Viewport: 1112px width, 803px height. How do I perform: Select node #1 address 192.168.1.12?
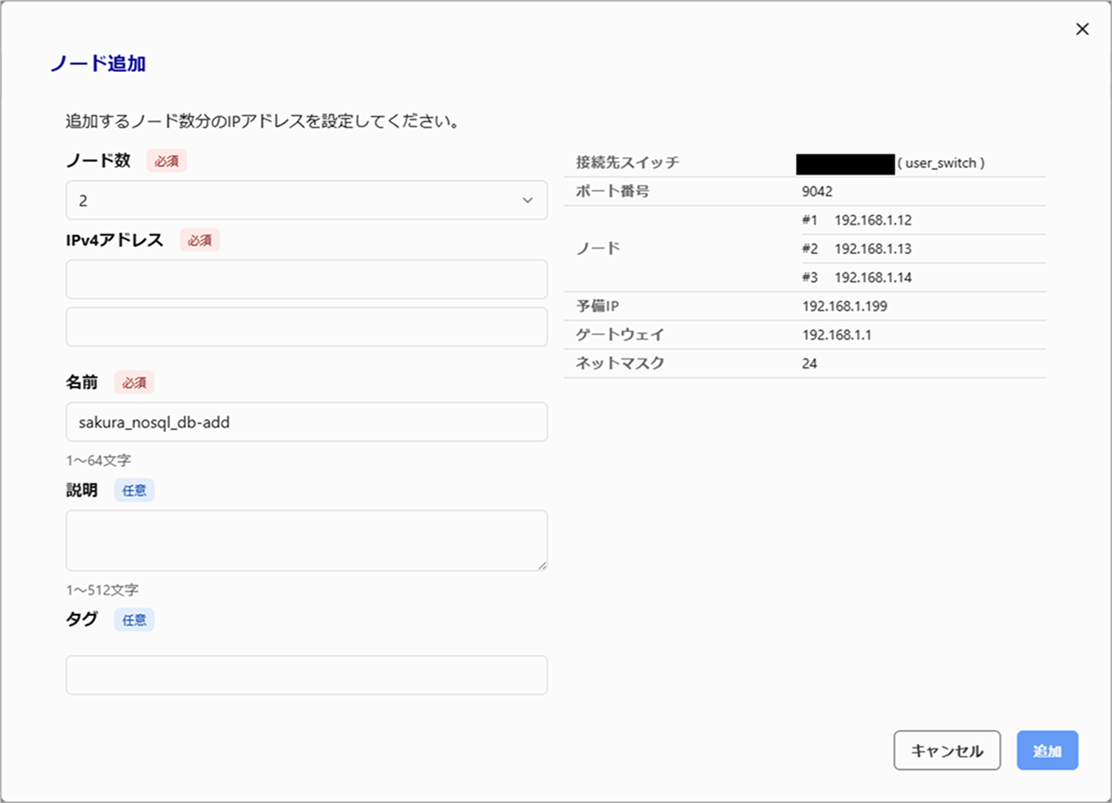point(872,220)
